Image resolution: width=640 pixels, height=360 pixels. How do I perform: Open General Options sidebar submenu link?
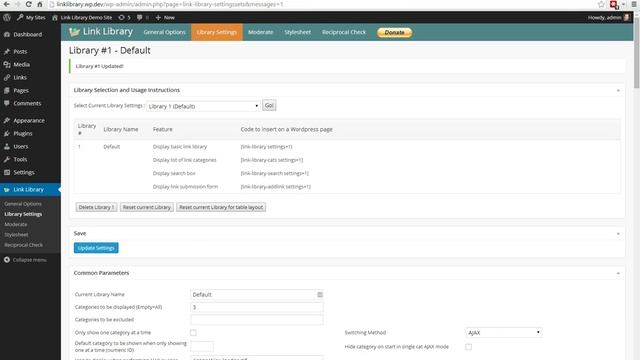coord(23,204)
